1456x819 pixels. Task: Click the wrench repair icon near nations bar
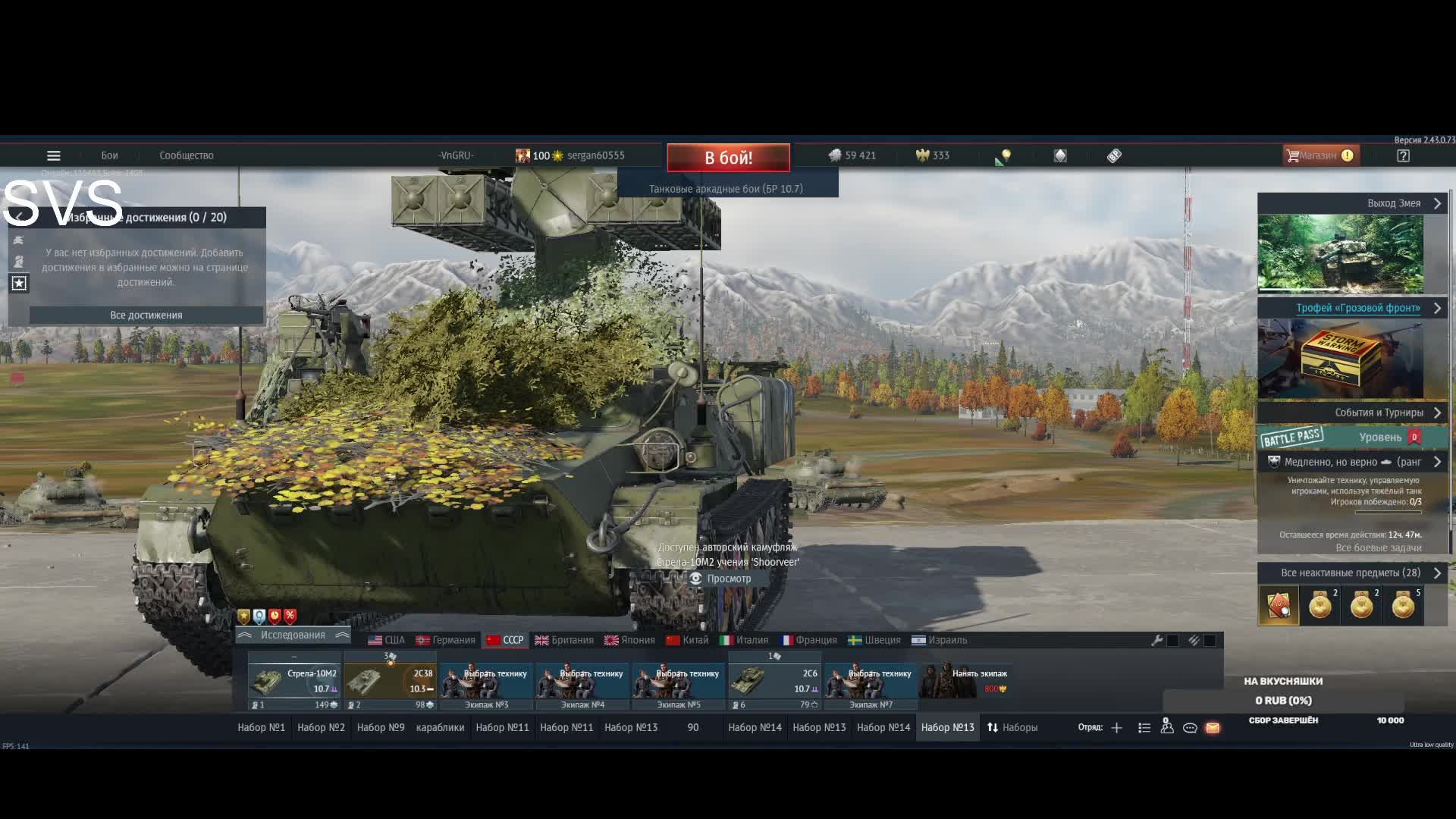(1156, 640)
